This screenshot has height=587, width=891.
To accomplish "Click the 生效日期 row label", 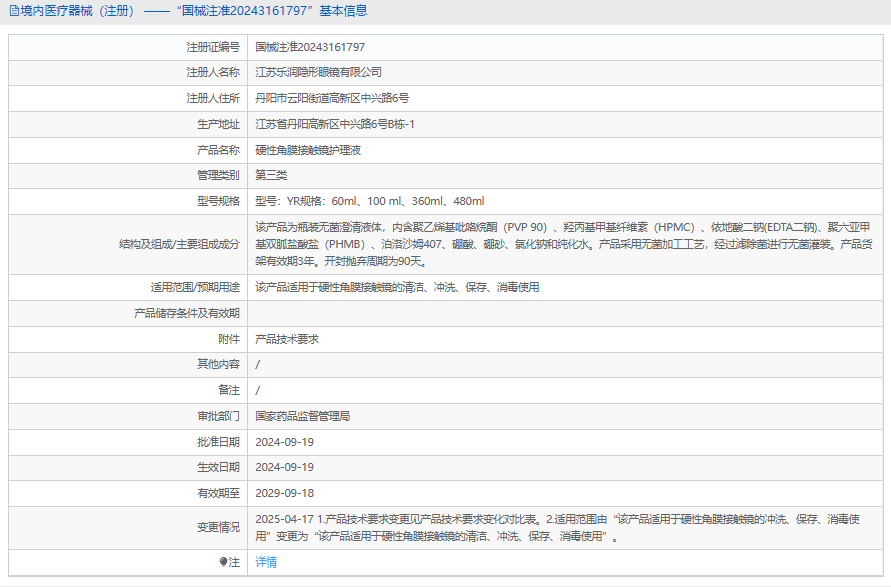I will click(218, 467).
